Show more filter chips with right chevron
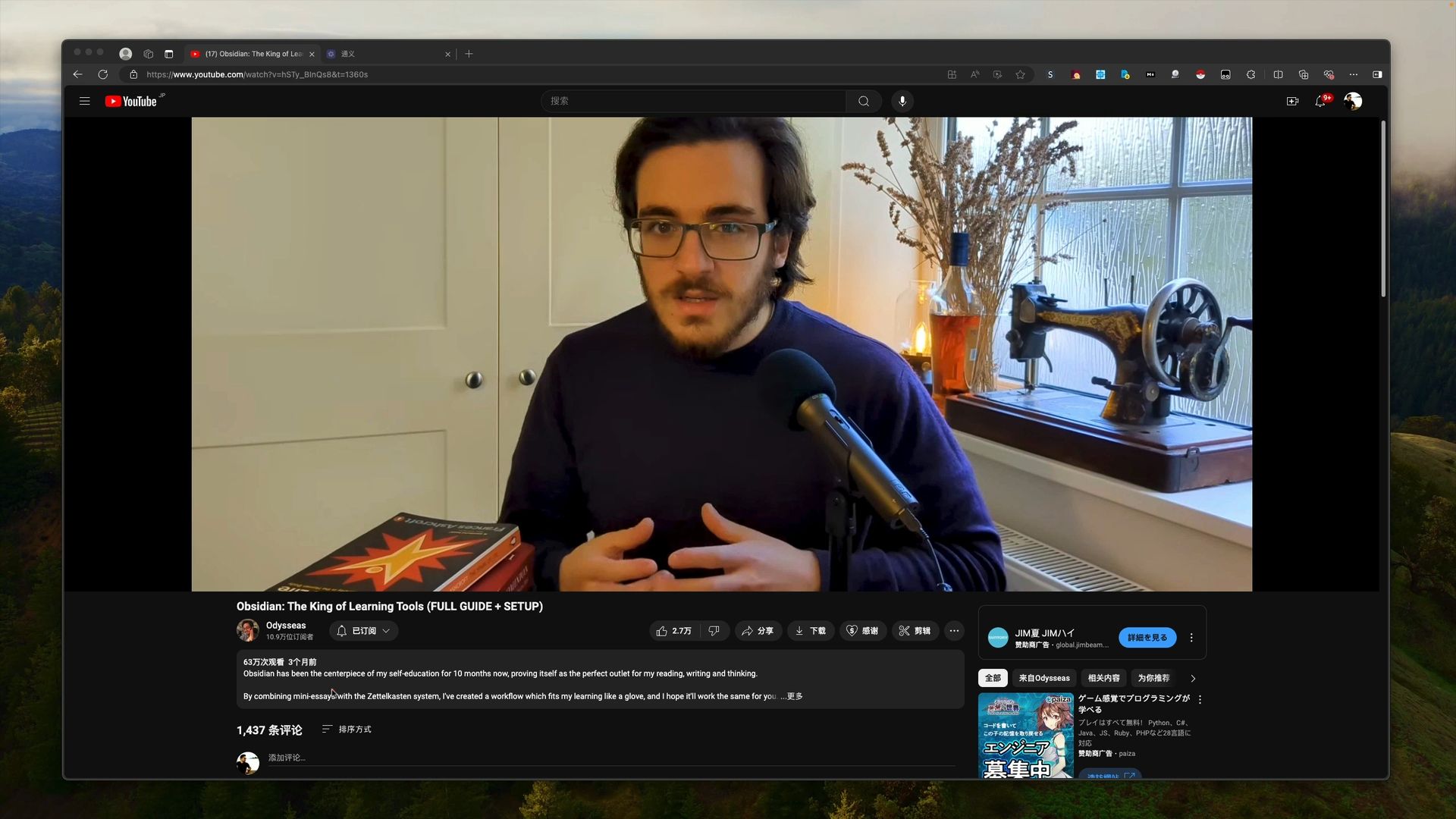This screenshot has height=819, width=1456. pos(1193,678)
